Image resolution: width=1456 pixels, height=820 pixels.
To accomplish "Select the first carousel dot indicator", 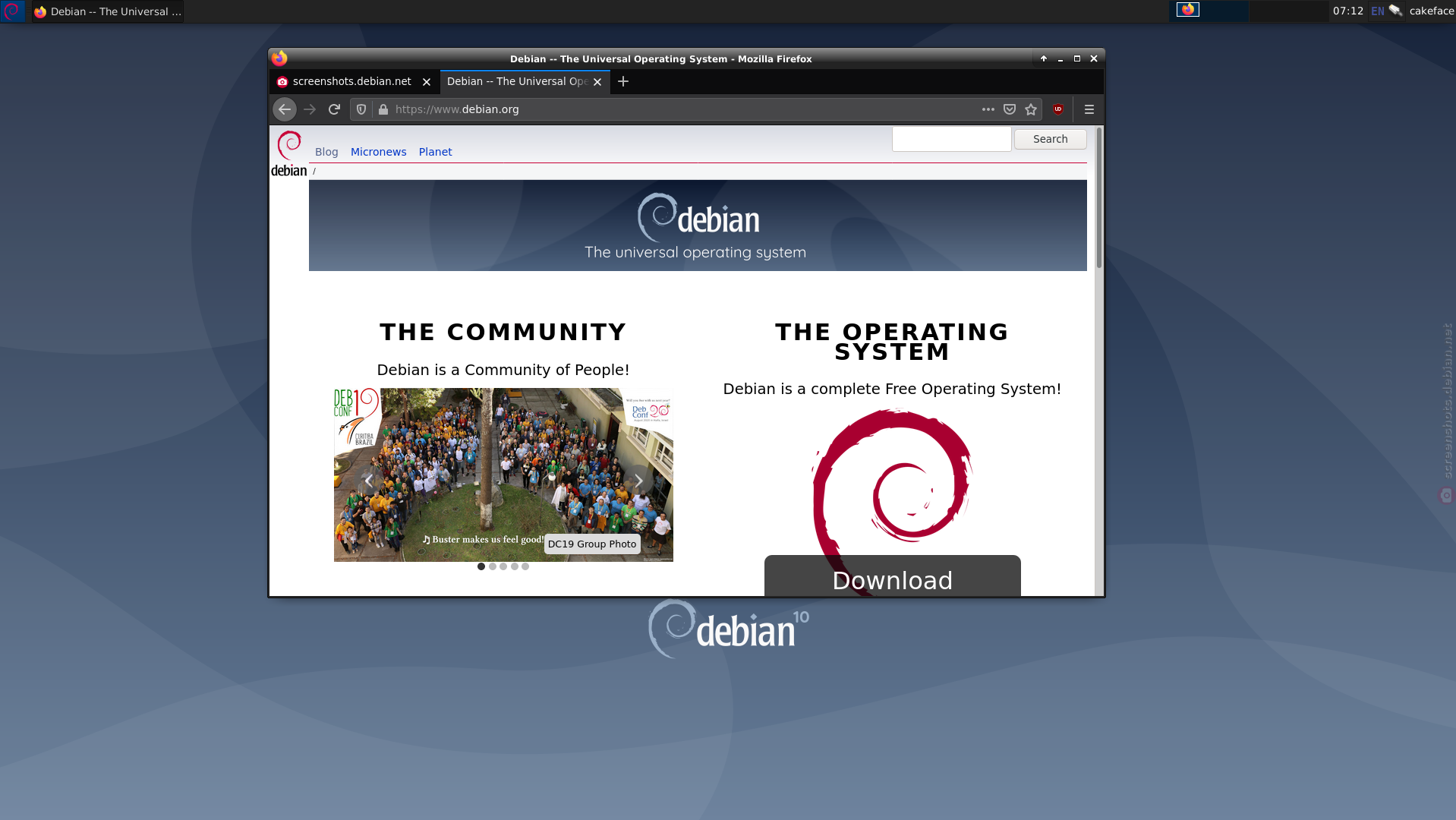I will coord(481,566).
